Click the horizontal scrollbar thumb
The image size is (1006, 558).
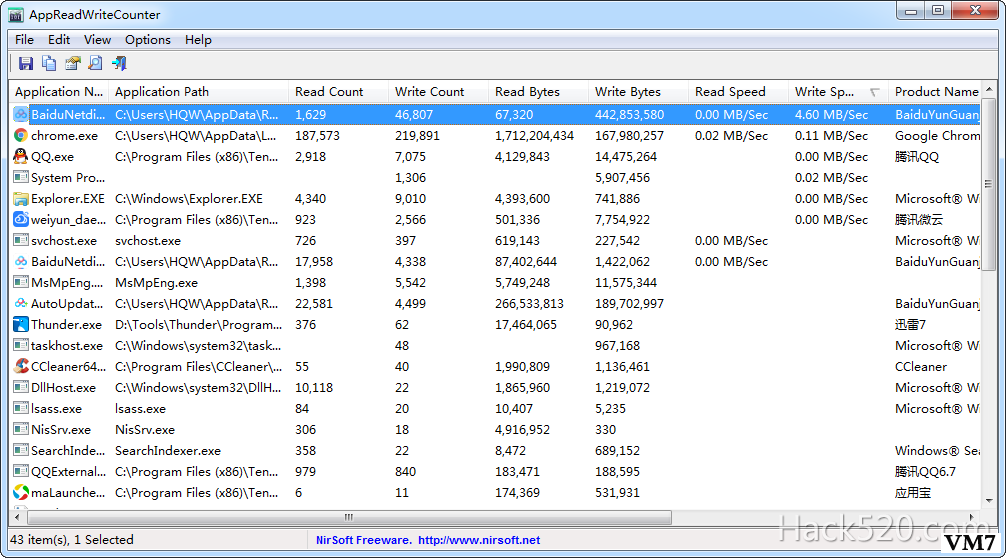pyautogui.click(x=349, y=517)
